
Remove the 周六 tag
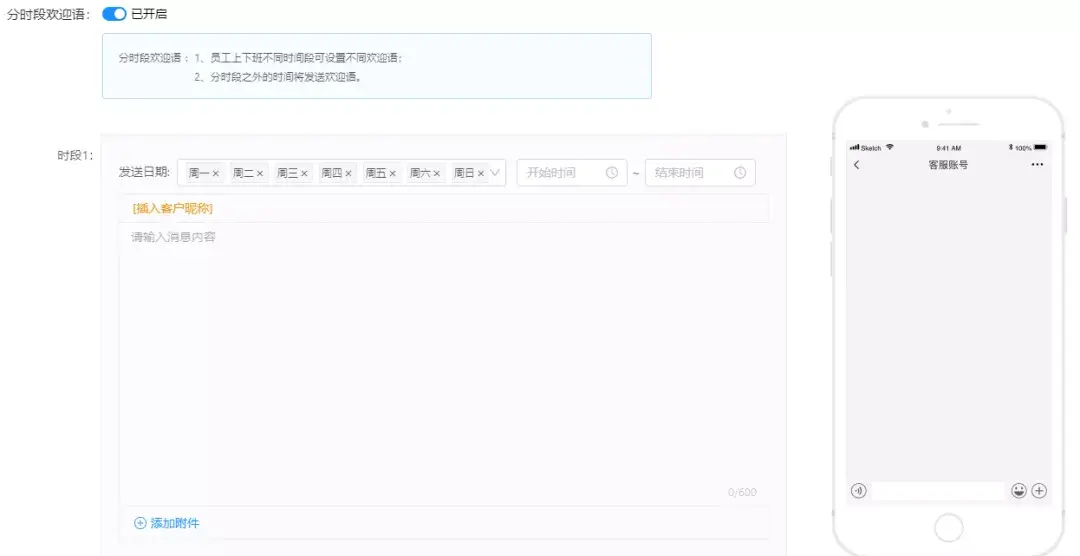coord(437,174)
